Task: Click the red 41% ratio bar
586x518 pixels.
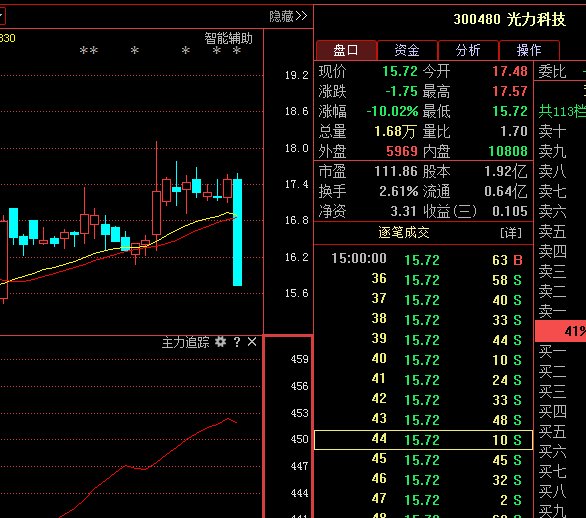Action: (x=561, y=331)
